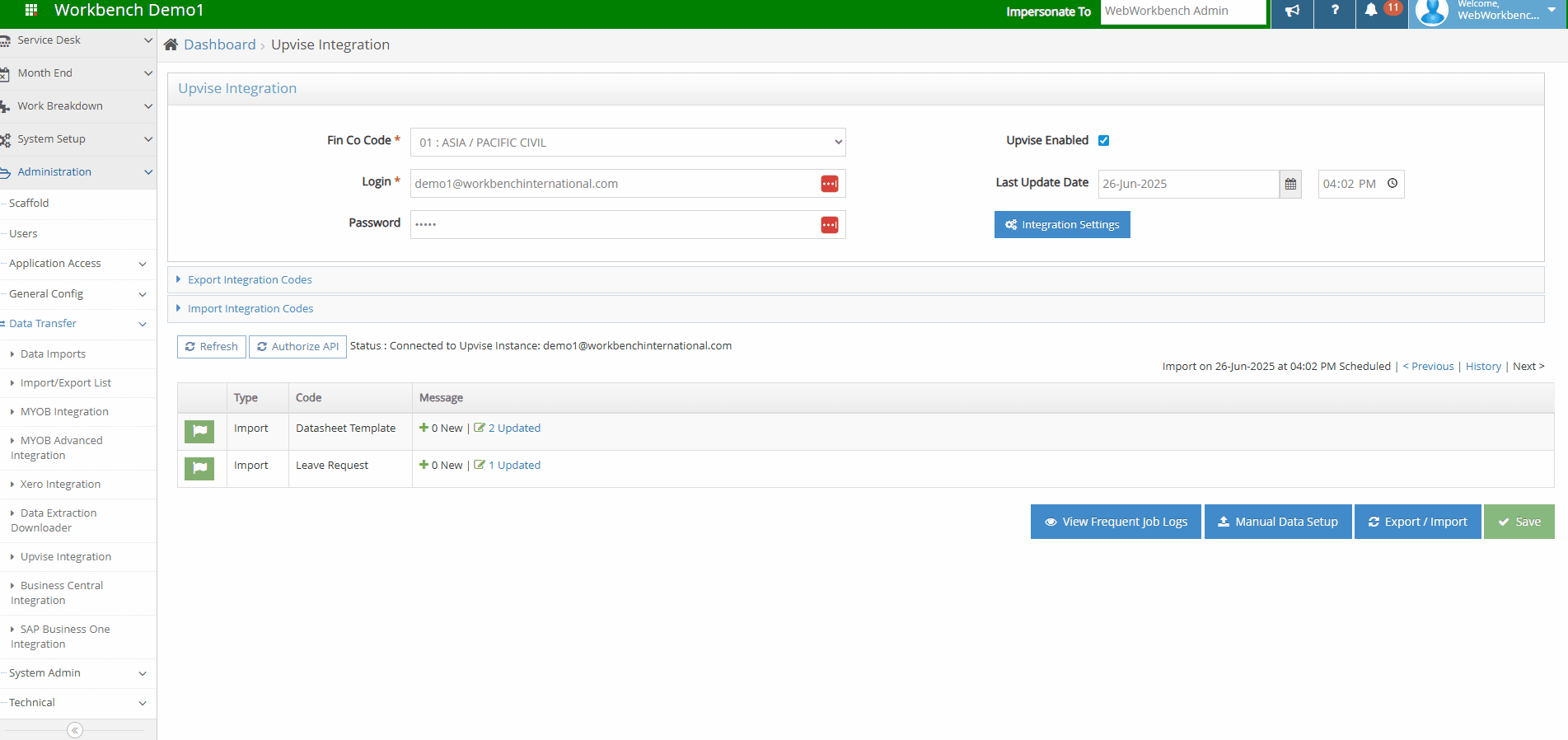The width and height of the screenshot is (1568, 740).
Task: Open Import/Export List in the sidebar
Action: point(66,382)
